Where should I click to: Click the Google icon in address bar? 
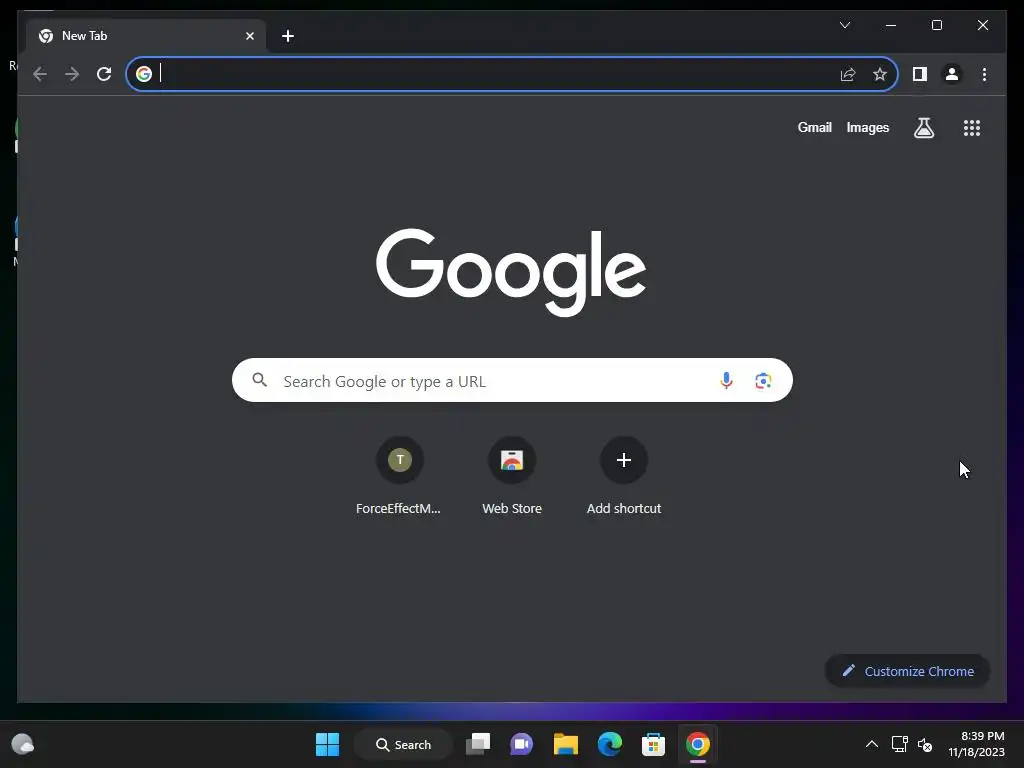coord(144,74)
